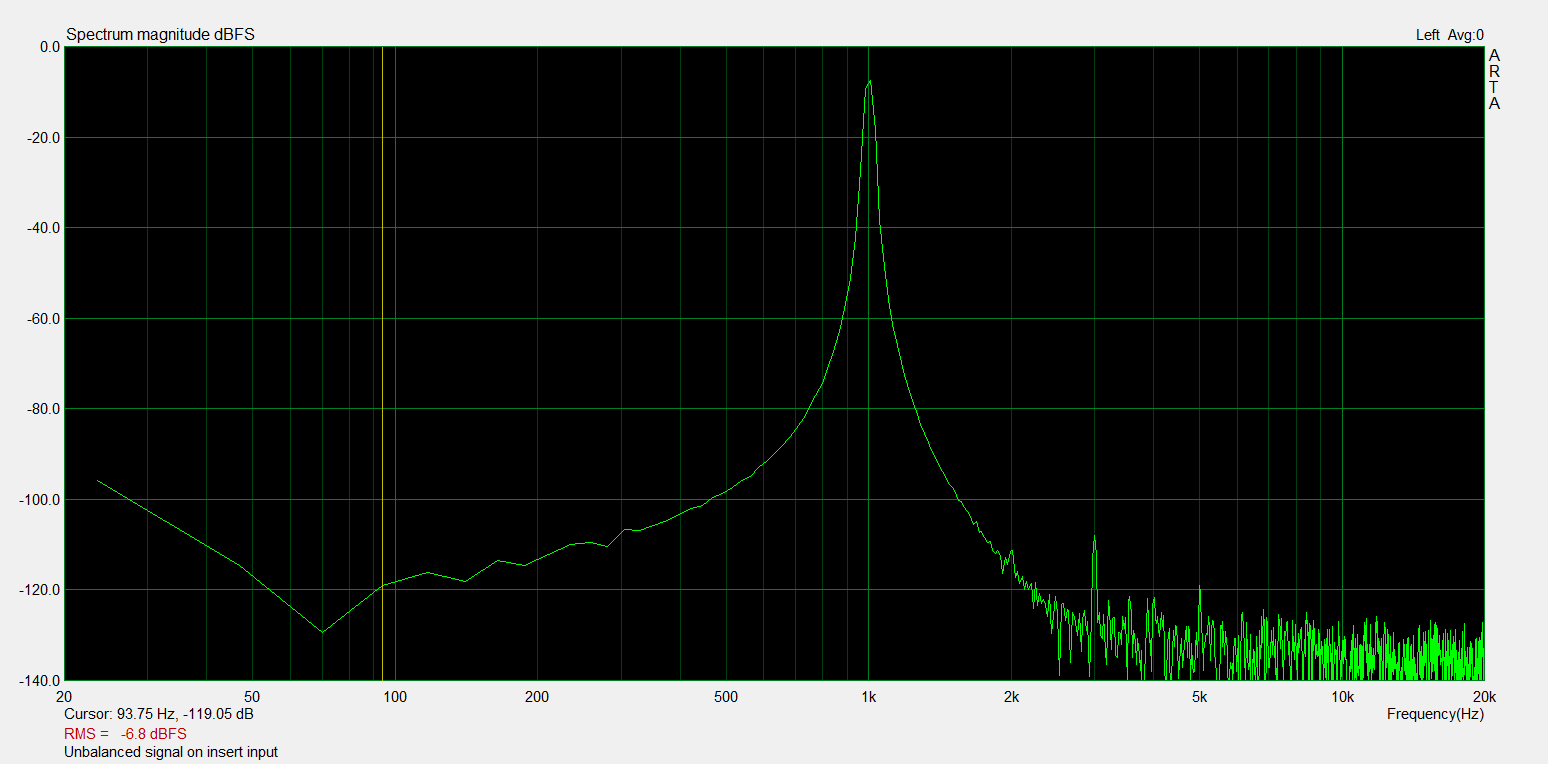
Task: Click the '100' frequency axis tick label
Action: 395,697
